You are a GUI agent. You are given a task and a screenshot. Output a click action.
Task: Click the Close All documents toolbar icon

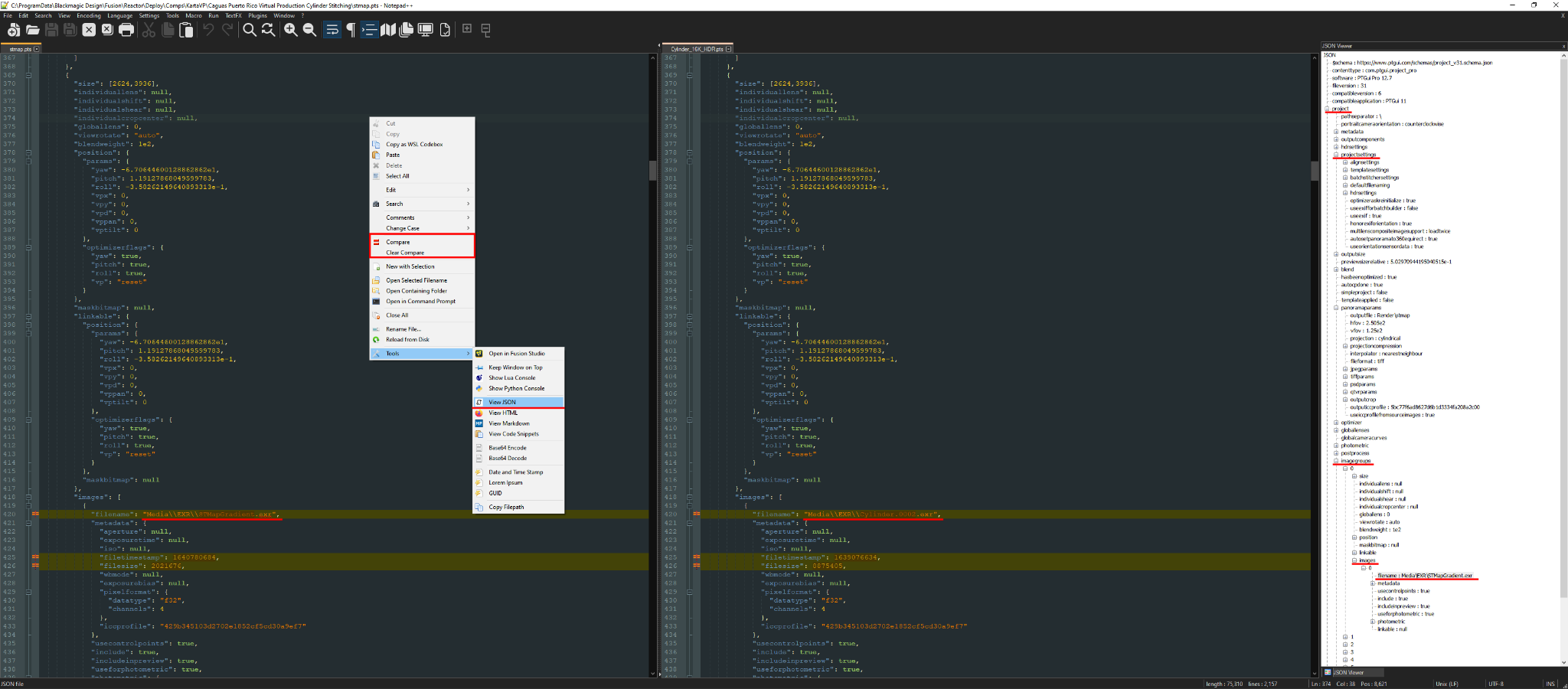tap(107, 30)
